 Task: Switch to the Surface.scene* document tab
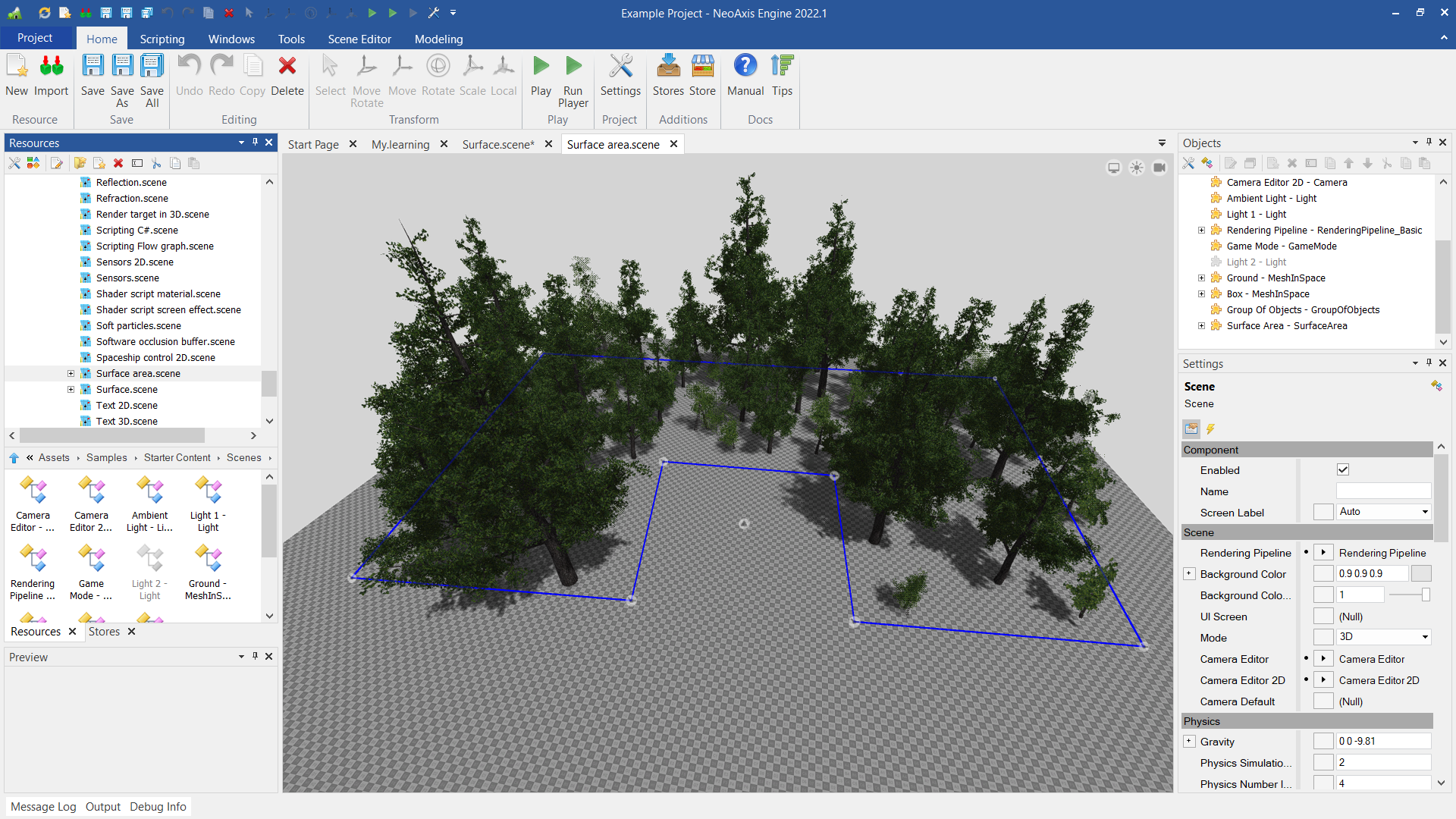coord(497,144)
